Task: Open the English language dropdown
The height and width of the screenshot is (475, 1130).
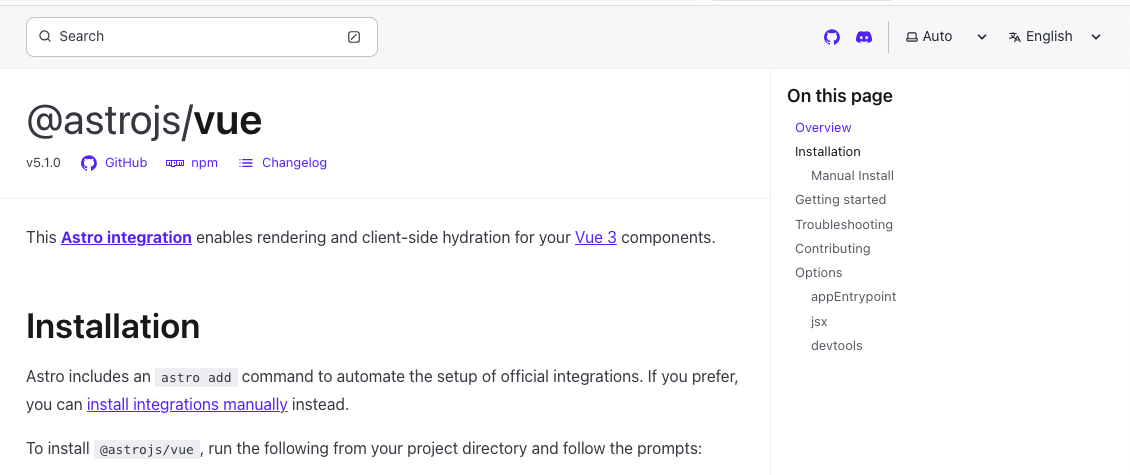Action: 1055,37
